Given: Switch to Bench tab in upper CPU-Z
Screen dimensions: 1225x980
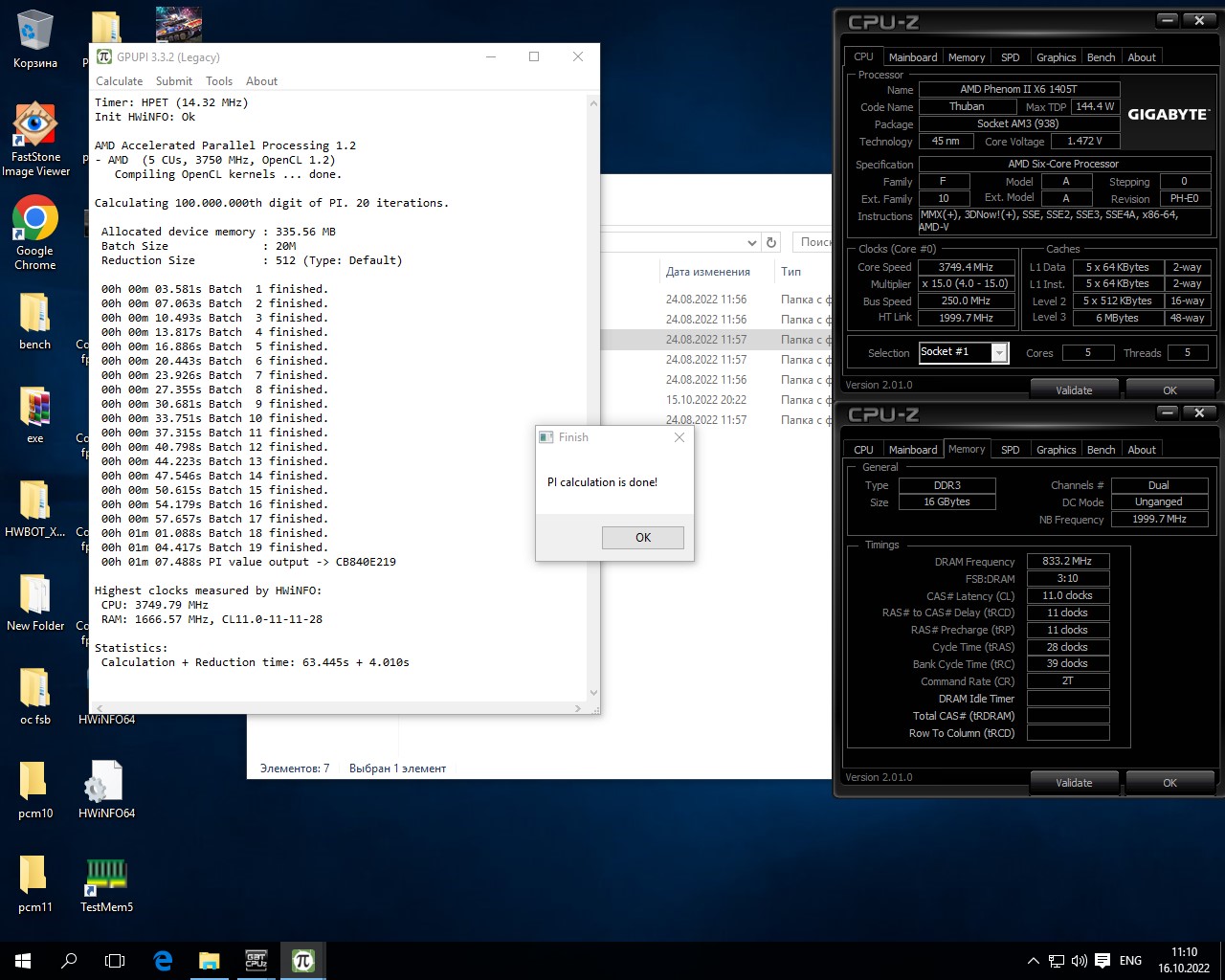Looking at the screenshot, I should (1102, 57).
